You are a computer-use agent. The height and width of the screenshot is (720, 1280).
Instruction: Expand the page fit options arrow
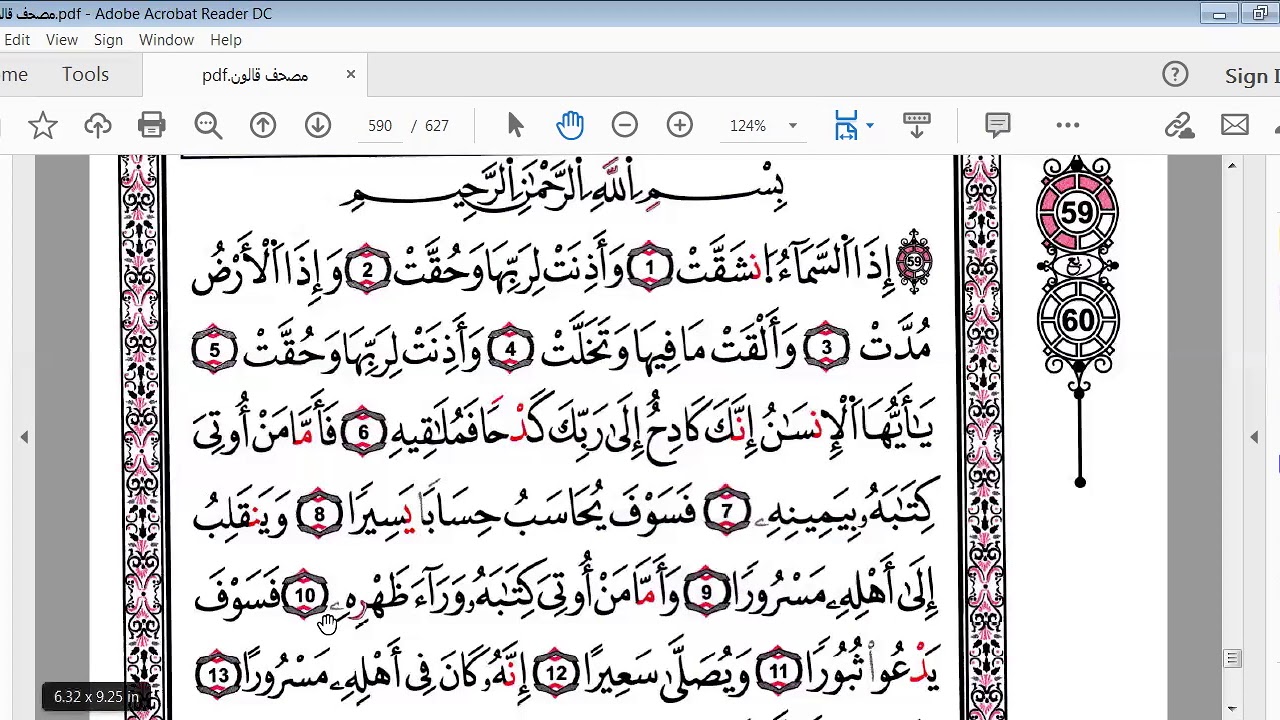[x=870, y=126]
